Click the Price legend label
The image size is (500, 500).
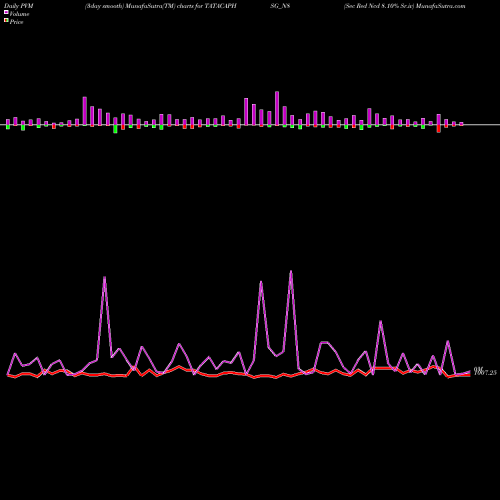tap(16, 22)
